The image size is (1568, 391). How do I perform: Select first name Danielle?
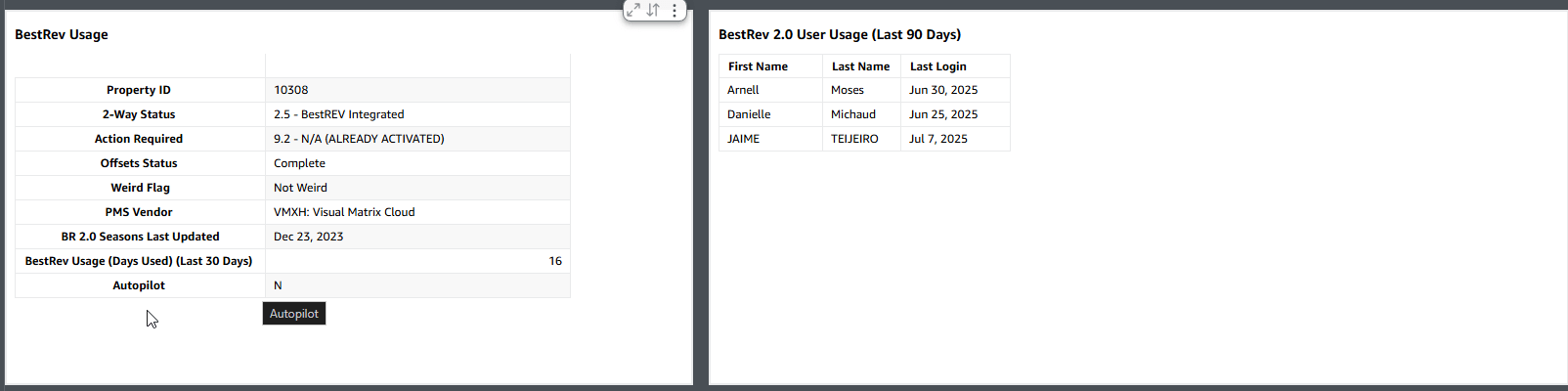coord(749,114)
